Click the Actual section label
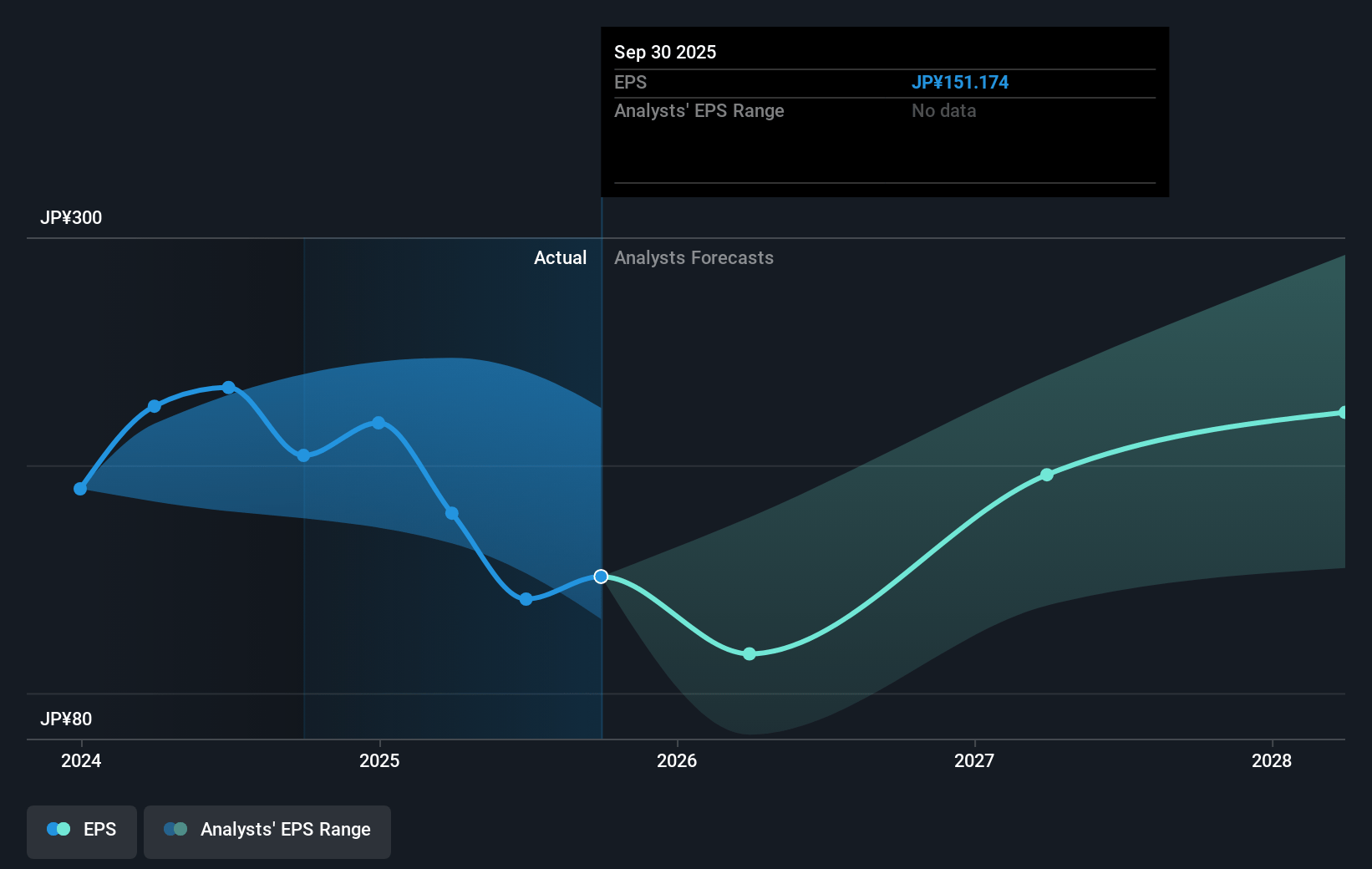The image size is (1372, 869). pos(560,258)
